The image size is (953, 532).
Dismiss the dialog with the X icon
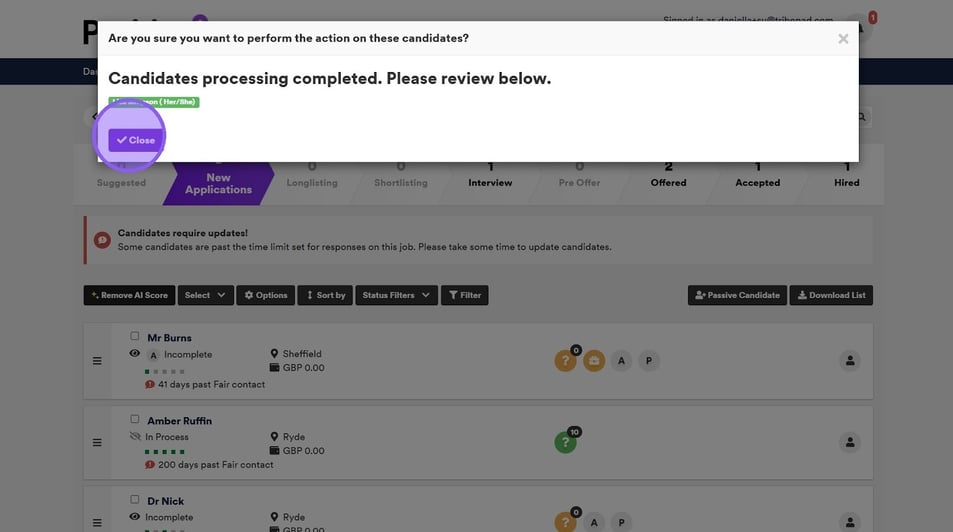tap(843, 39)
